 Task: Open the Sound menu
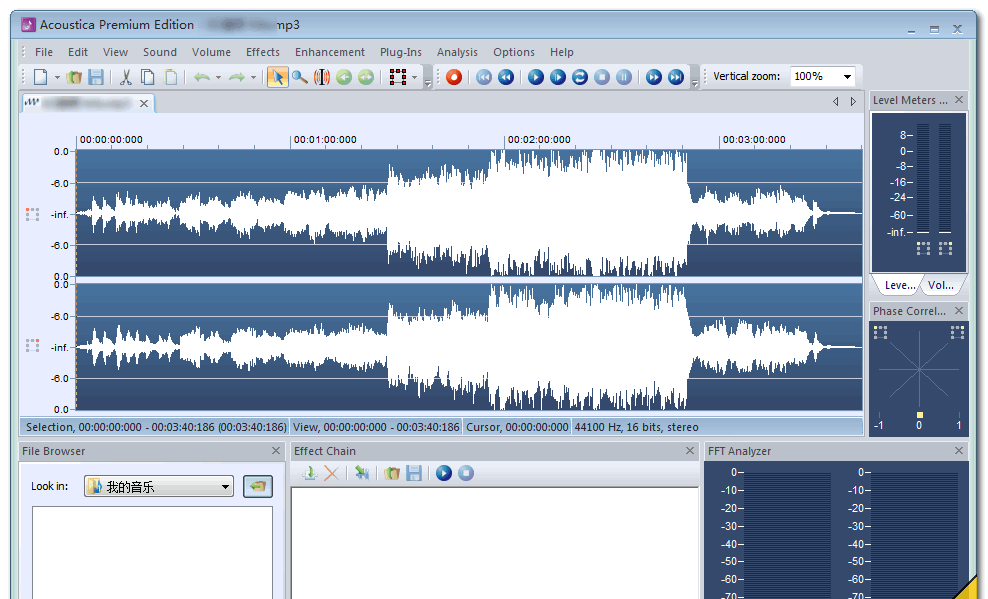click(159, 52)
